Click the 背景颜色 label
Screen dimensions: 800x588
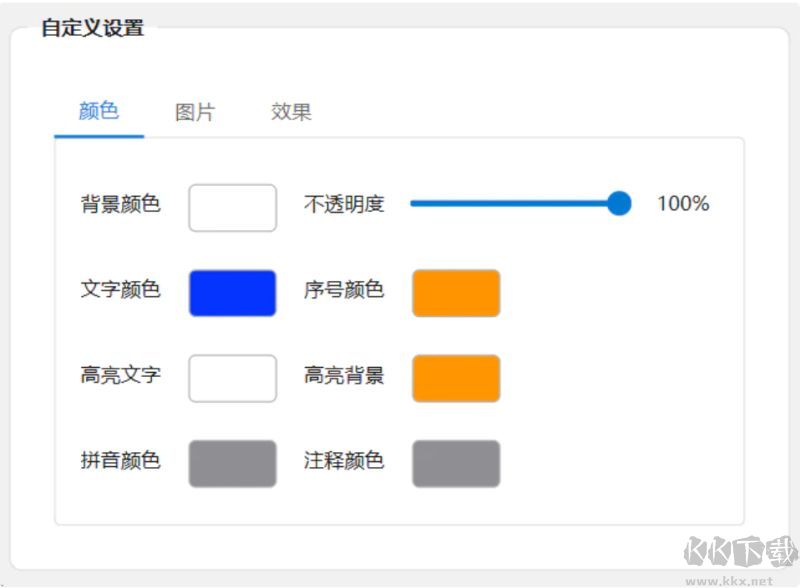121,204
